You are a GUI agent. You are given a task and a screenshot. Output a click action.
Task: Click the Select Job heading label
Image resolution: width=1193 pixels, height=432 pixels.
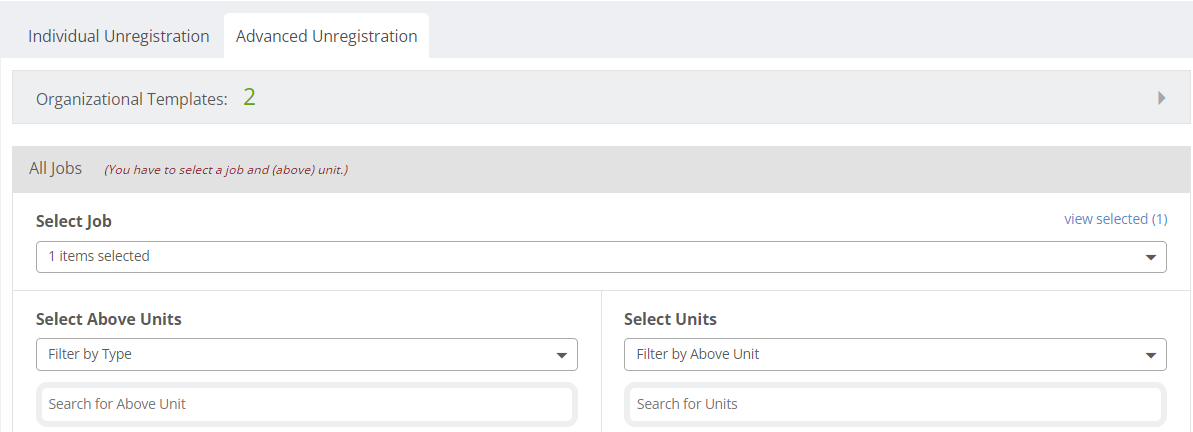(x=74, y=221)
